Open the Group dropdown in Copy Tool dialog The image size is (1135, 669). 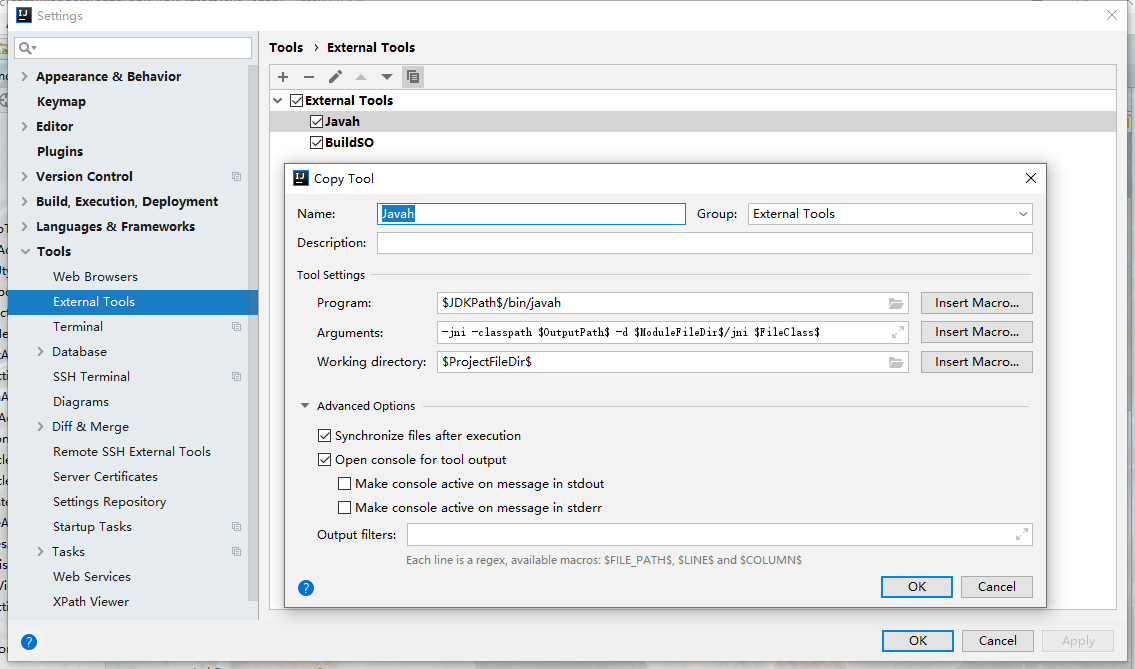(1023, 213)
